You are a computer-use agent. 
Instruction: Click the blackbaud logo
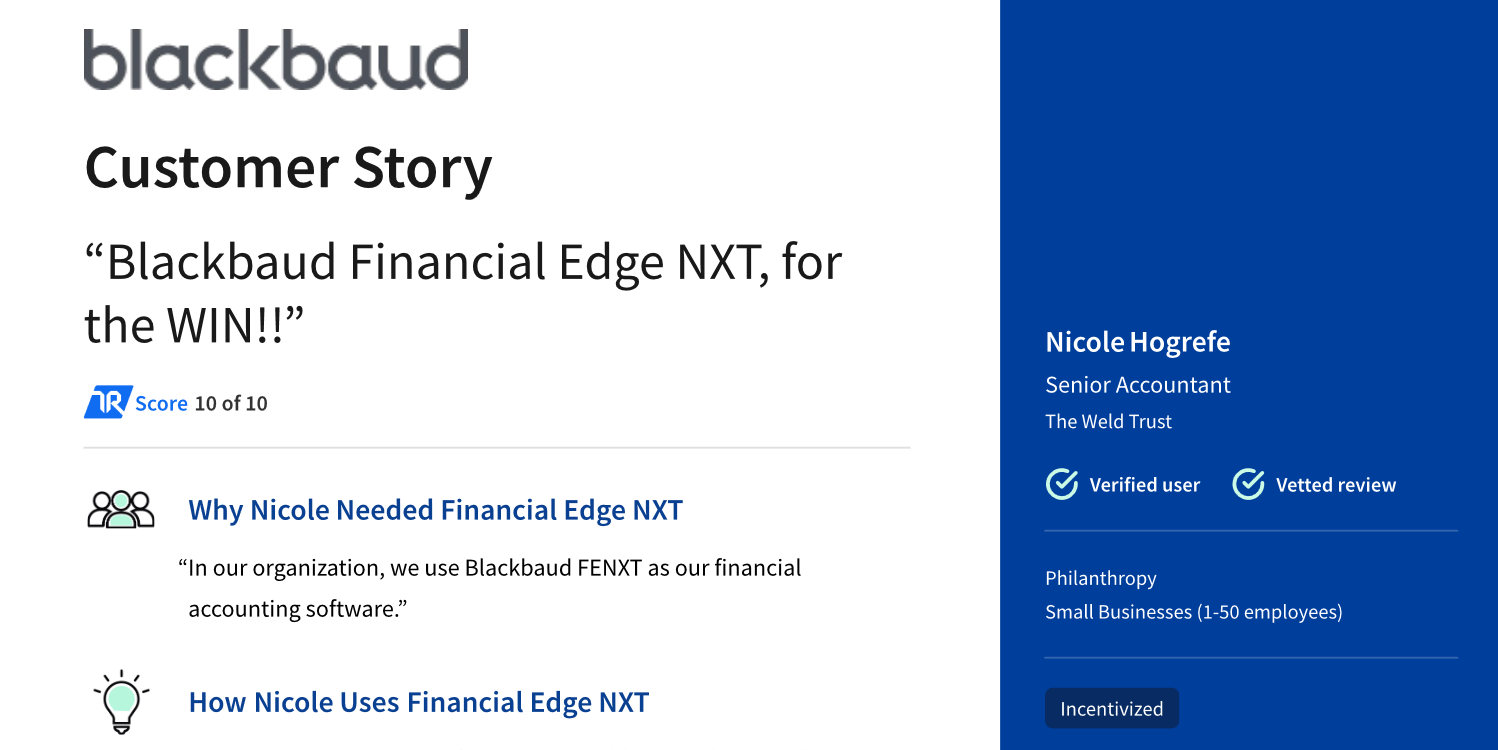[x=276, y=60]
